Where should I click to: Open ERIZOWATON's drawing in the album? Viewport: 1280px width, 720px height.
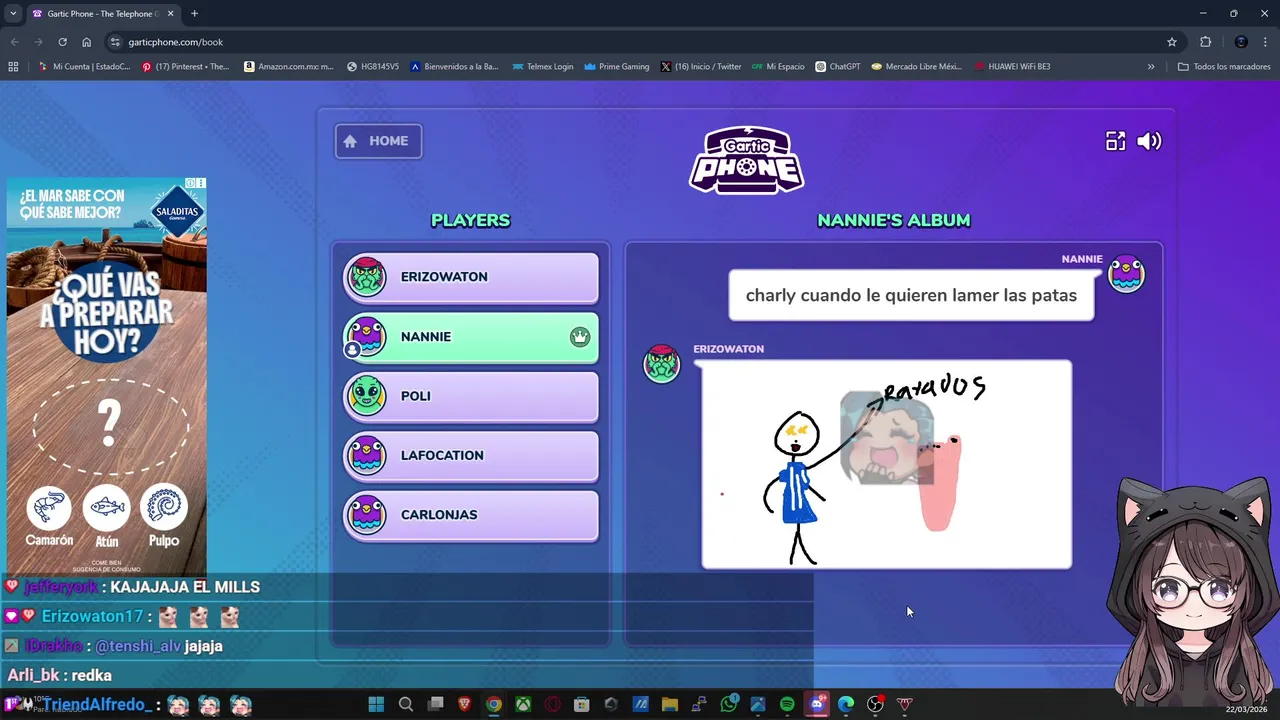[x=887, y=465]
